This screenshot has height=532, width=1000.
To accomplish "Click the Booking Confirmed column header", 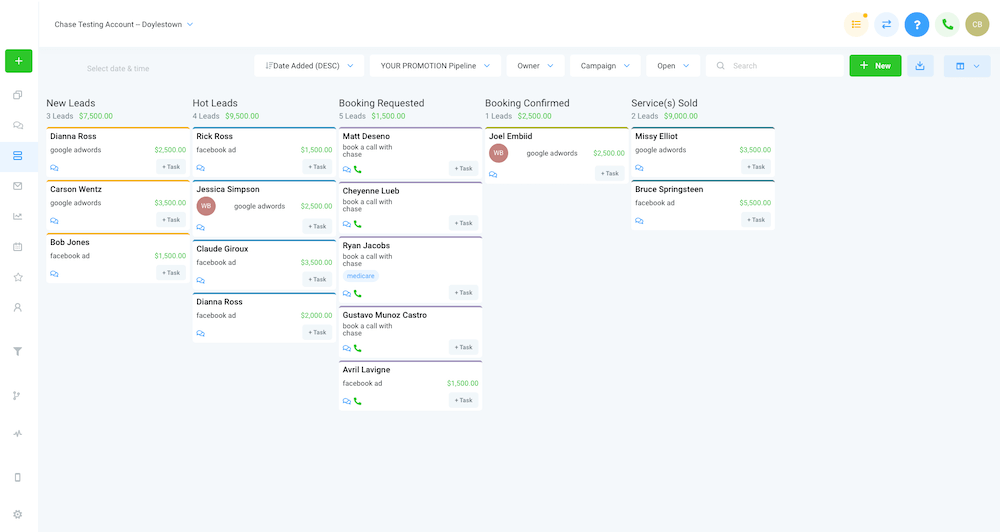I will coord(527,103).
